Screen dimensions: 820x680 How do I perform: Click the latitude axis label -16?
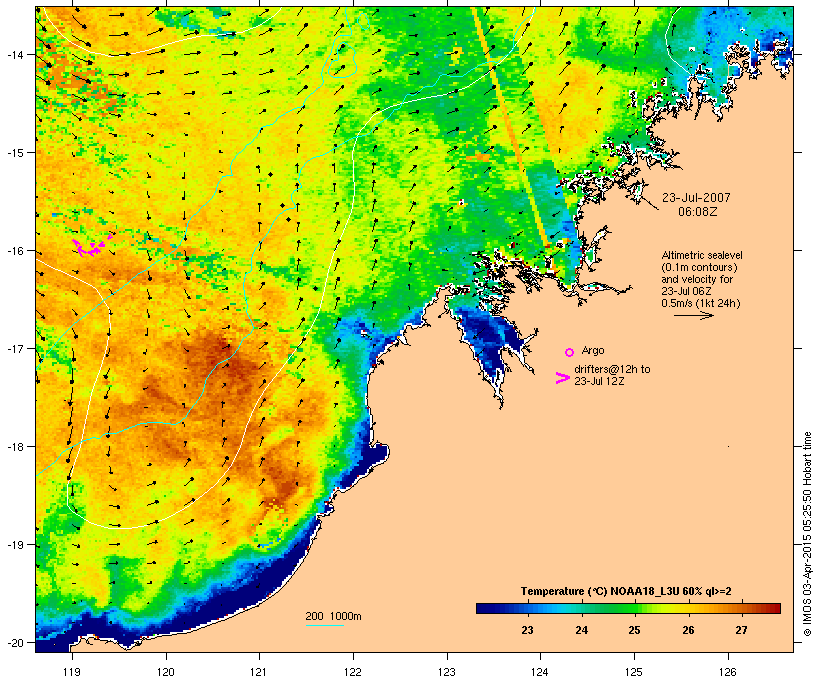(x=15, y=251)
